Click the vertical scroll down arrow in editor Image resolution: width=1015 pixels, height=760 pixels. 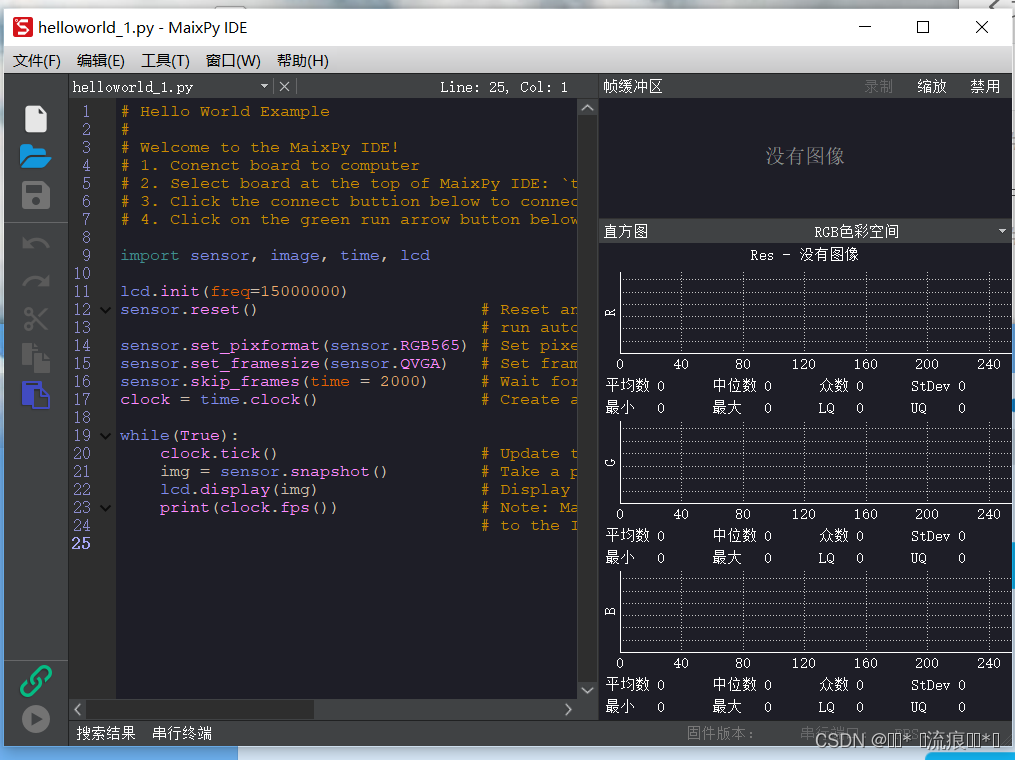[x=587, y=690]
